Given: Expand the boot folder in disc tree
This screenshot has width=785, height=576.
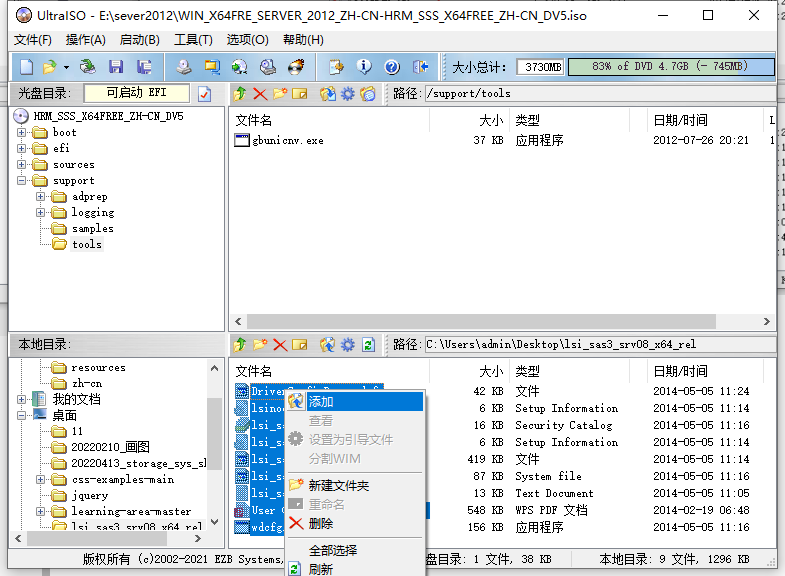Looking at the screenshot, I should [x=22, y=133].
